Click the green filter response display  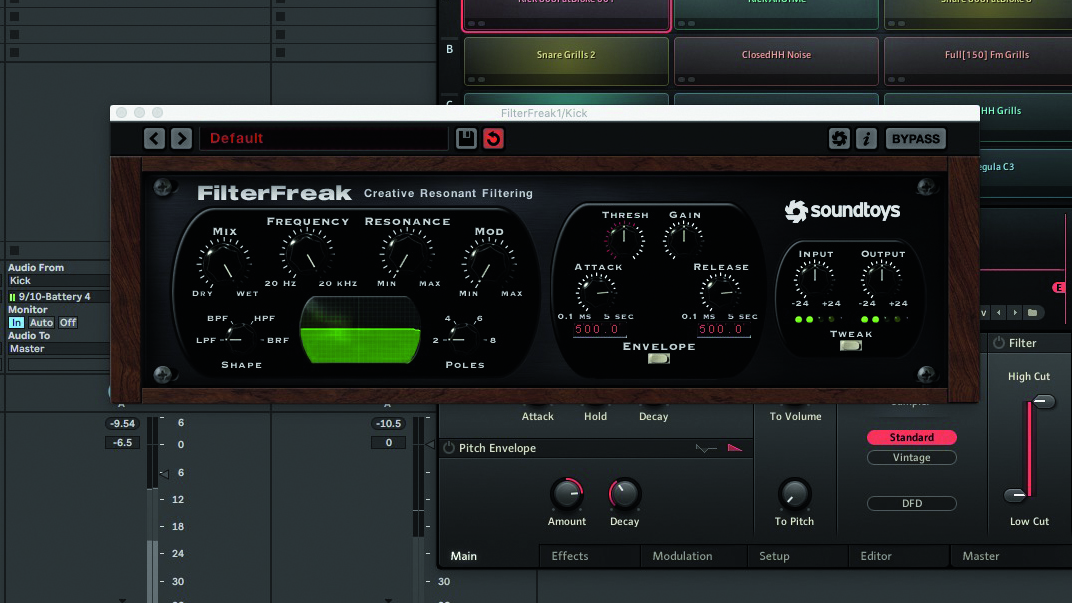click(x=360, y=330)
